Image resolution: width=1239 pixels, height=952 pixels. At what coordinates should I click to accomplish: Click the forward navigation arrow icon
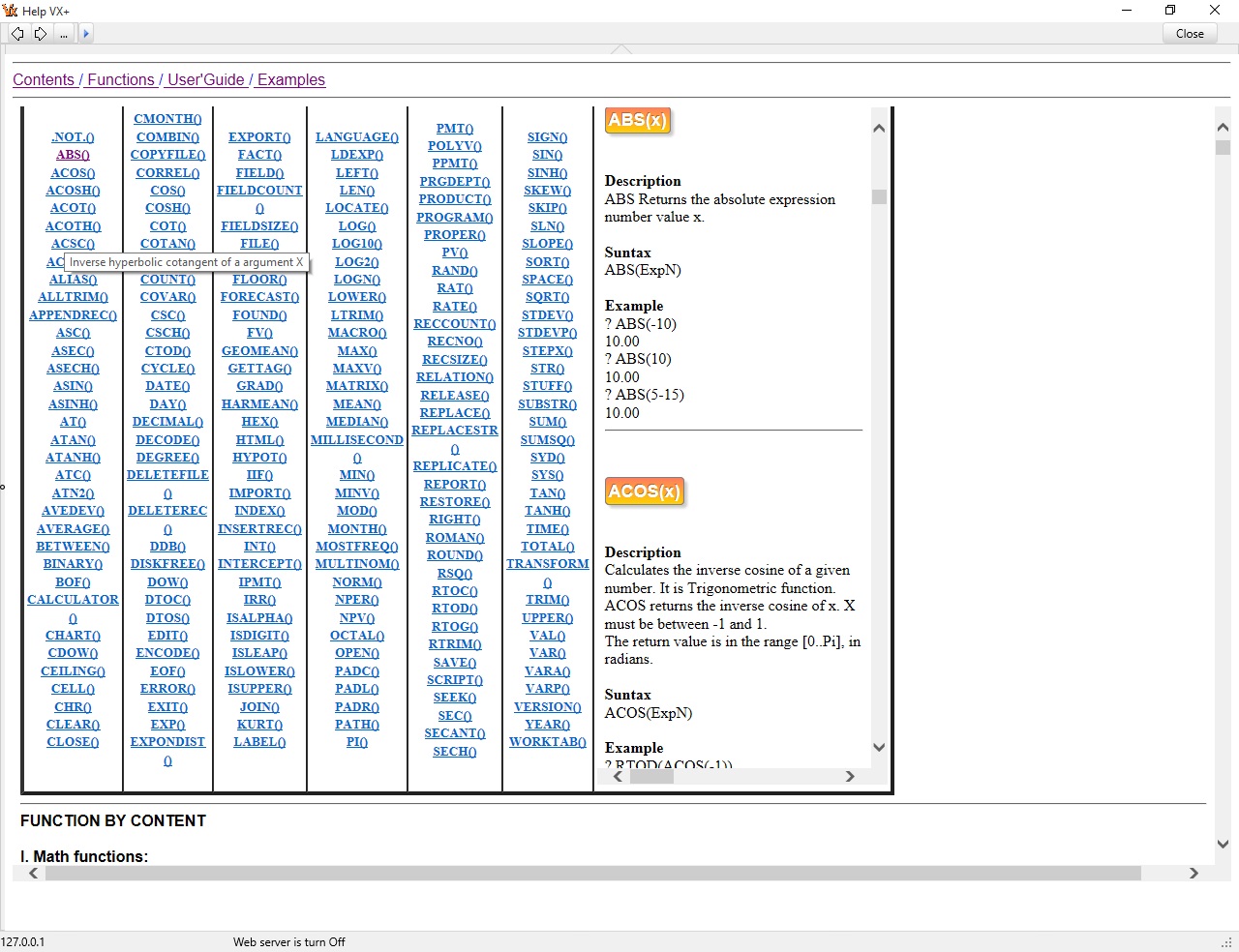click(41, 34)
